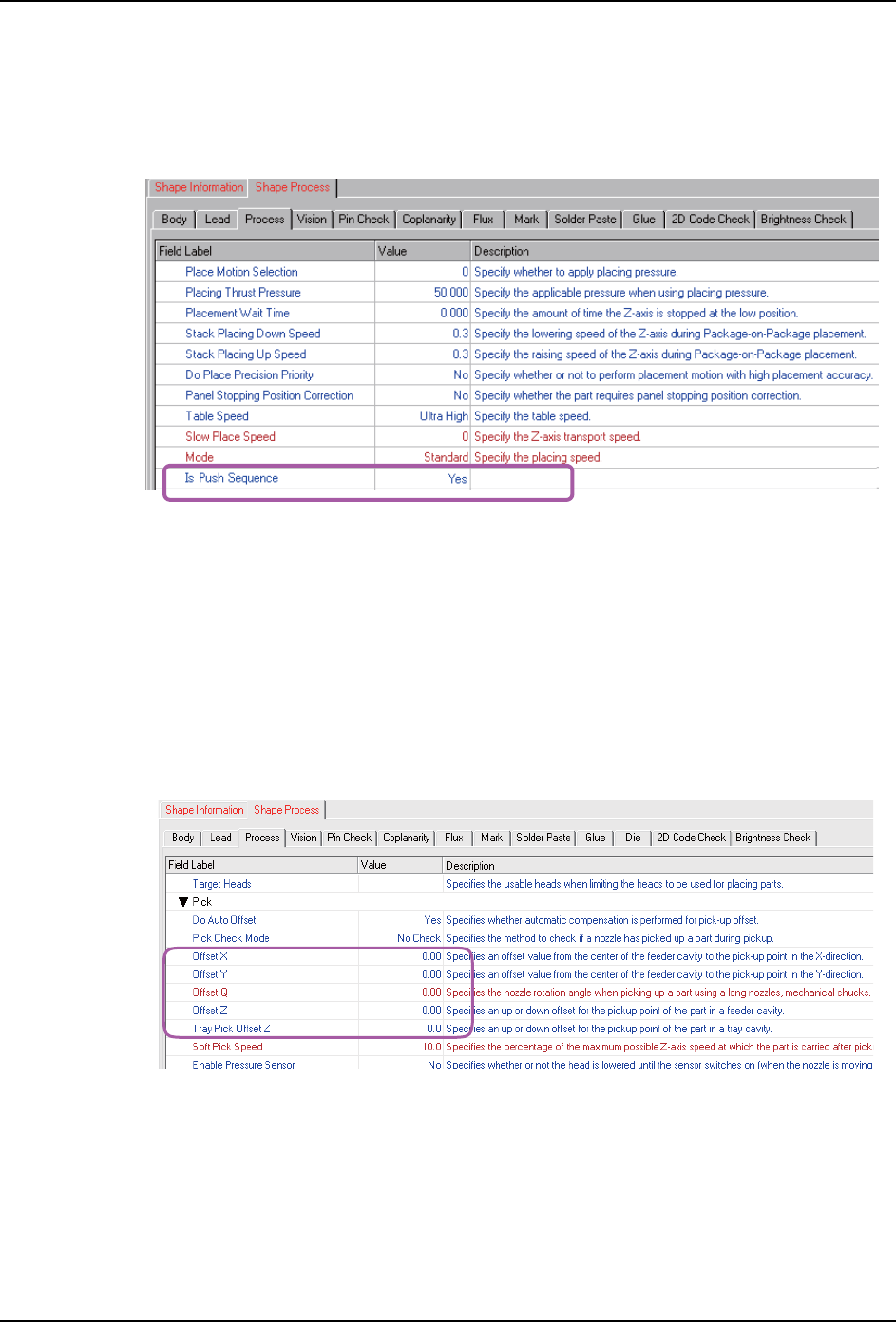Image resolution: width=896 pixels, height=1322 pixels.
Task: Open Die tab in lower panel
Action: point(633,838)
